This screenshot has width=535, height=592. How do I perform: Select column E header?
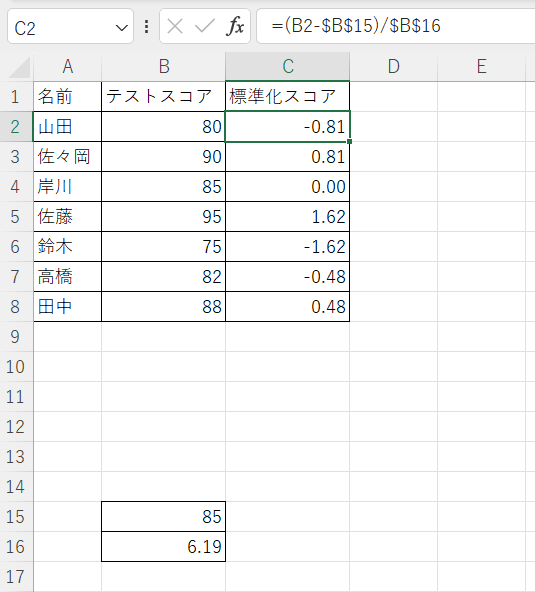click(481, 66)
